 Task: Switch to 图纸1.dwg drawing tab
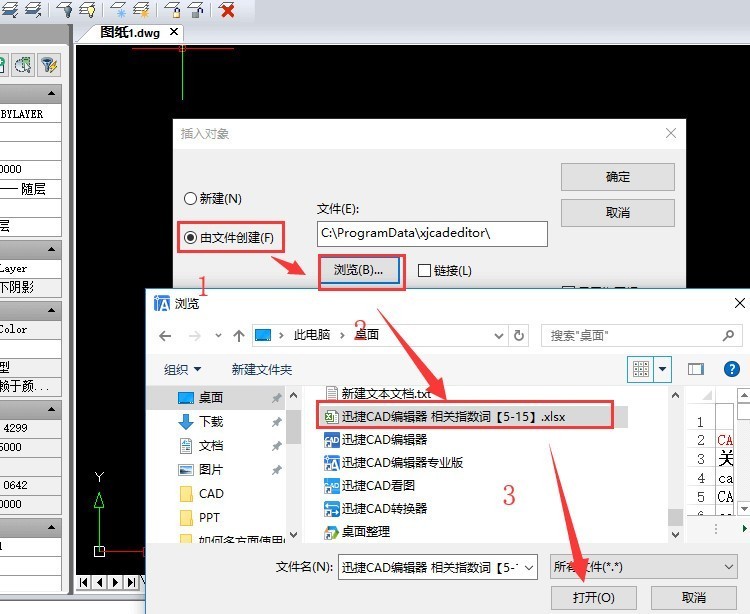(130, 33)
